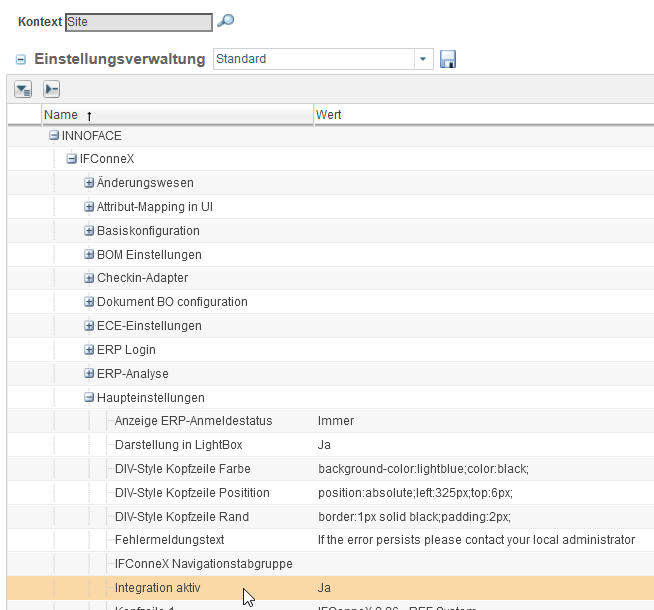This screenshot has height=610, width=654.
Task: Expand the Checkin-Adapter node
Action: point(89,278)
